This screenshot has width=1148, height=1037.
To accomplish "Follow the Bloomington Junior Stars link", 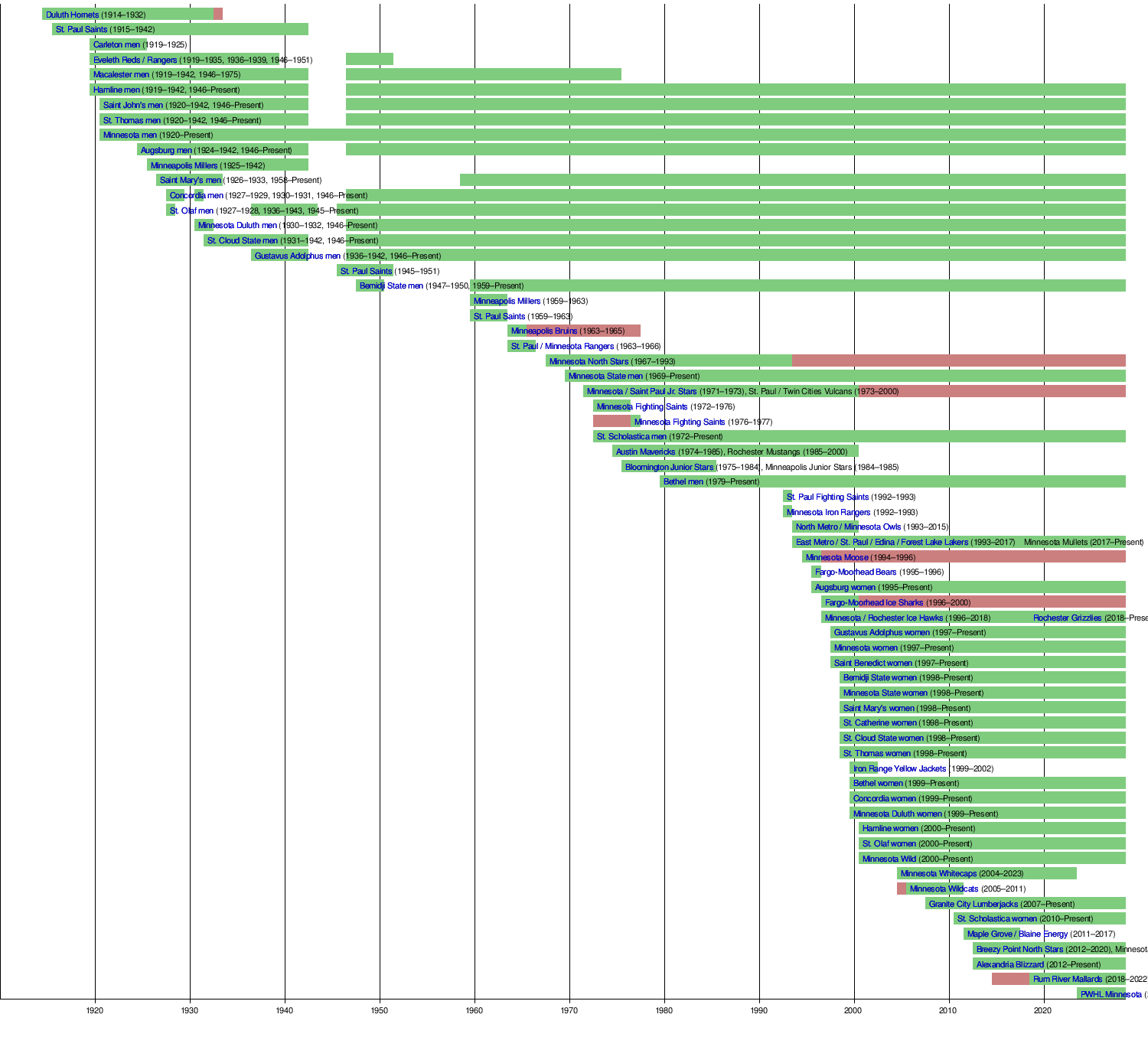I will (x=669, y=467).
